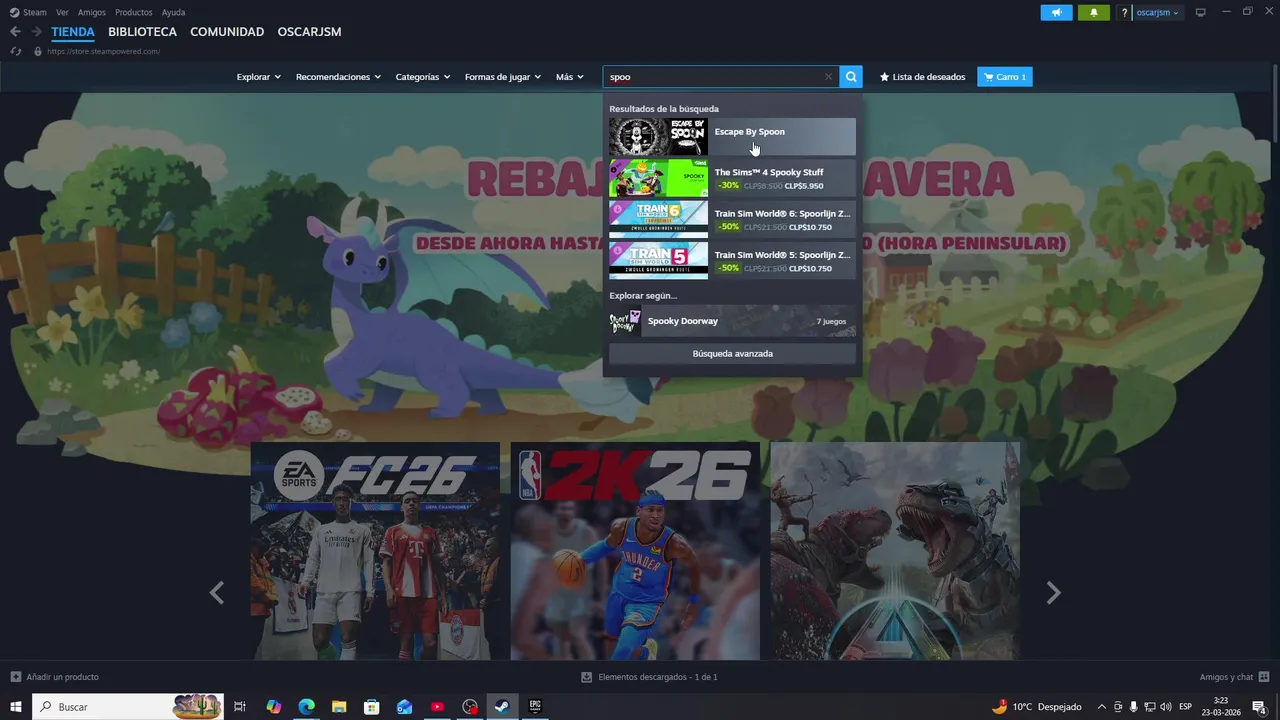Open the Steam menu

(x=35, y=13)
